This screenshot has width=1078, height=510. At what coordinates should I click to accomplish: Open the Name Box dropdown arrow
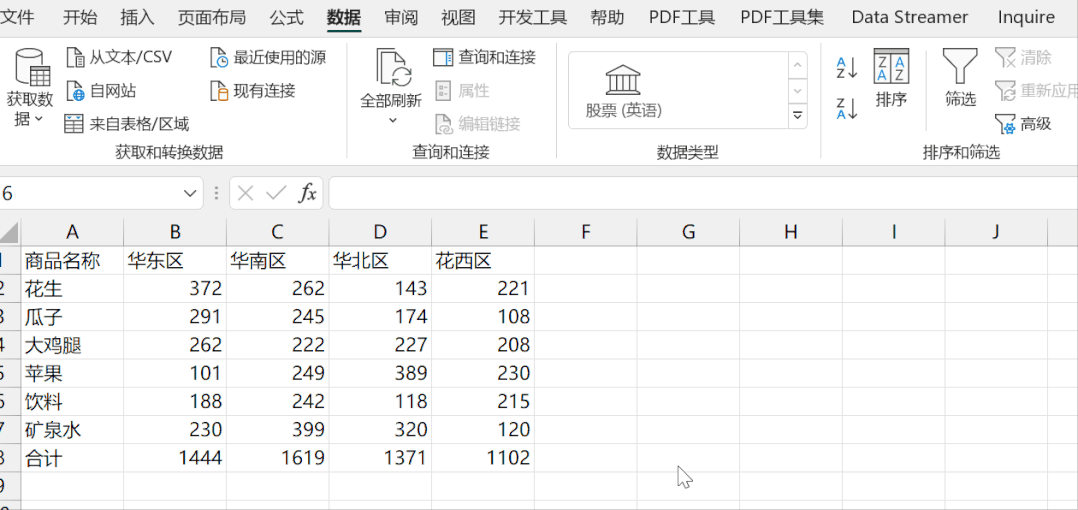(x=190, y=194)
